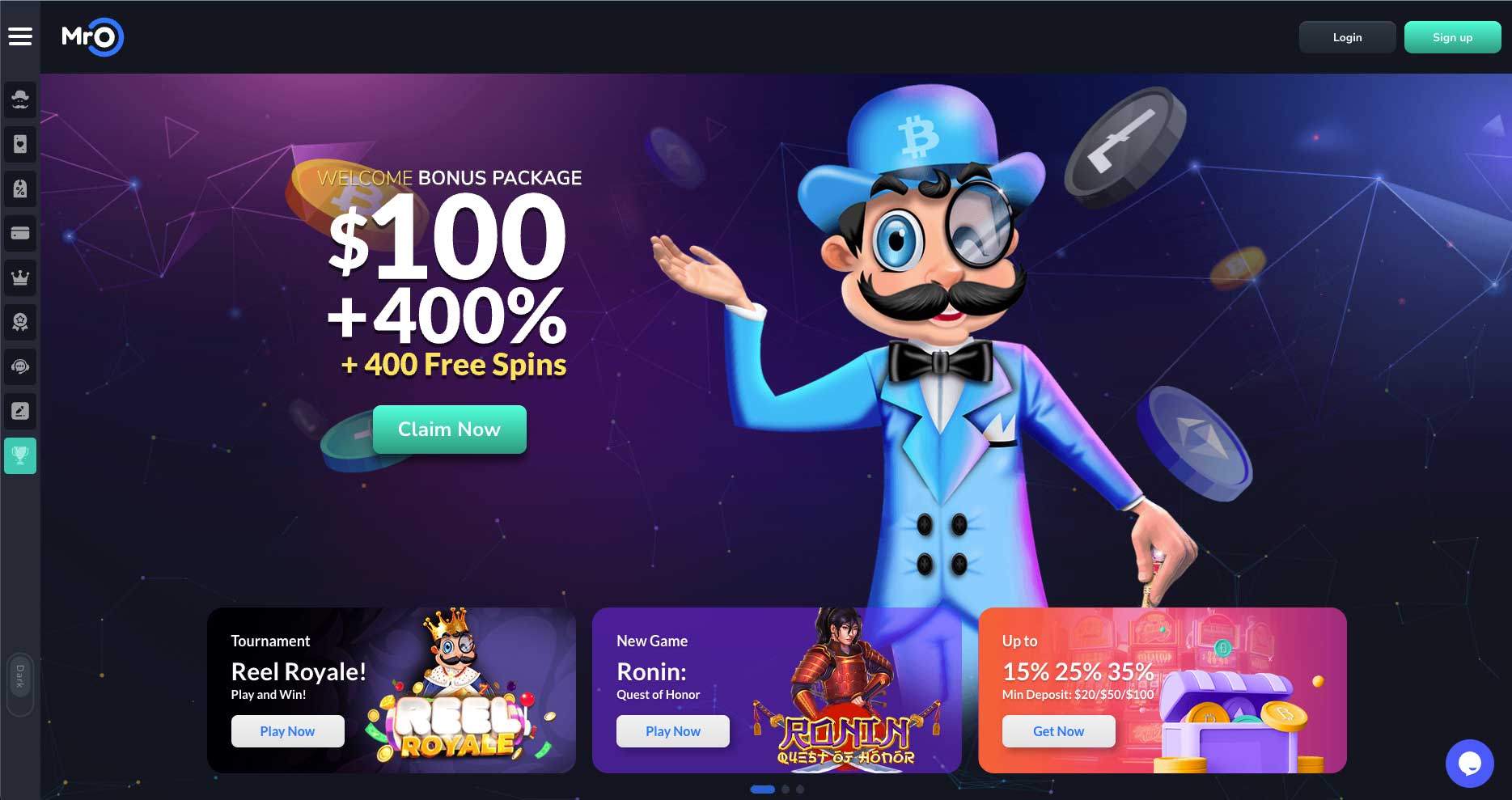Open the star ribbon rewards icon

click(20, 322)
